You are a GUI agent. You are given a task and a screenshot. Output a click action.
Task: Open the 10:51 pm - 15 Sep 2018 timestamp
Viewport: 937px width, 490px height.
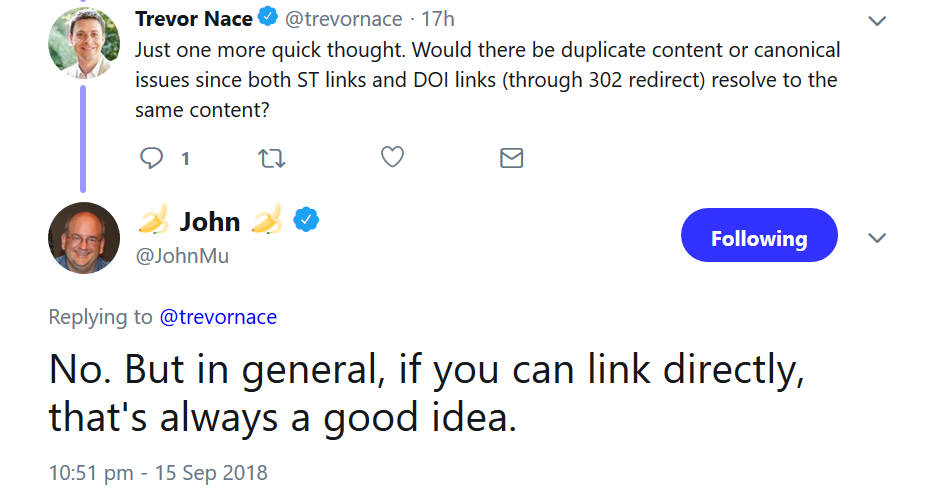pyautogui.click(x=158, y=471)
